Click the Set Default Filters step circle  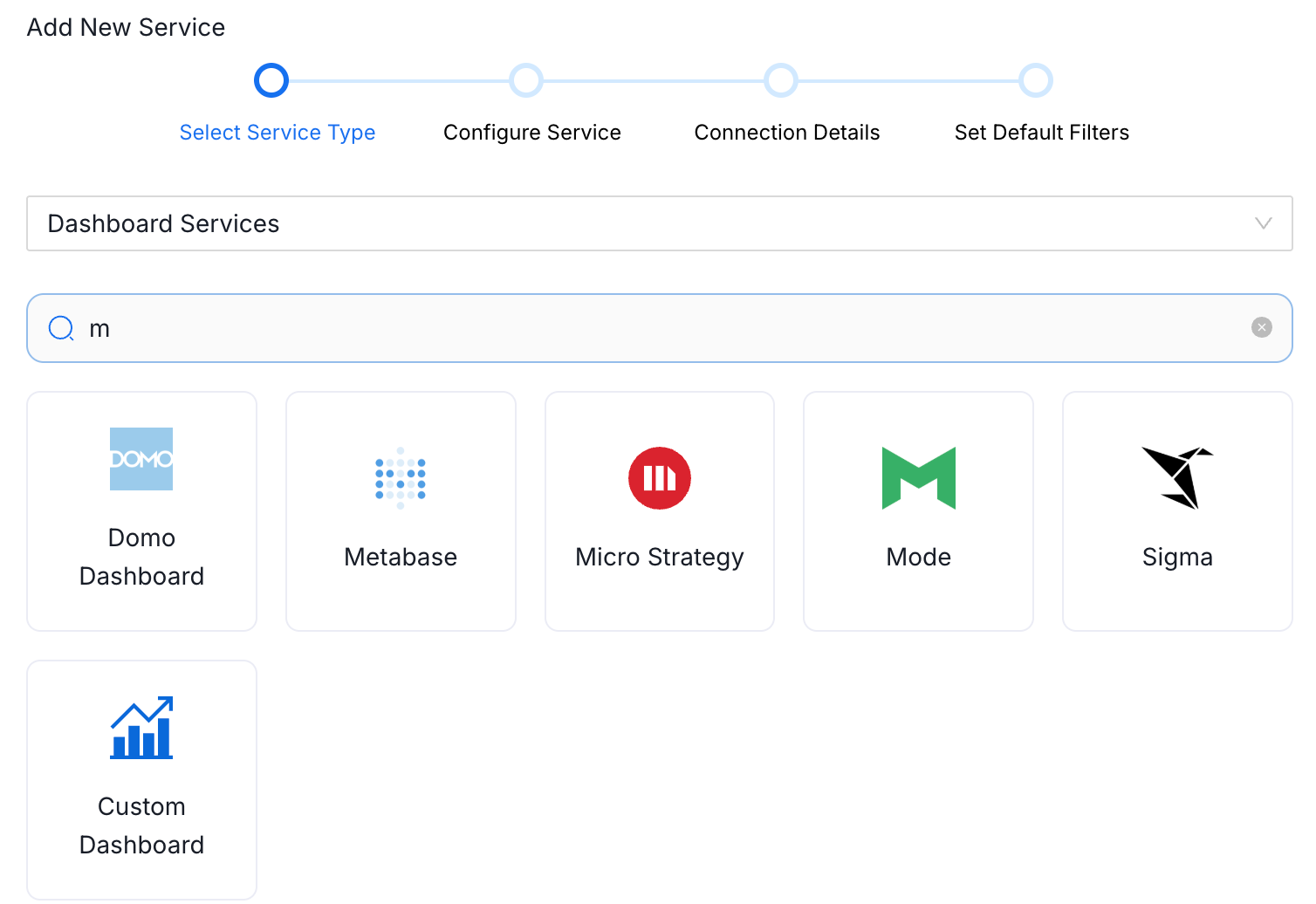(x=1036, y=80)
